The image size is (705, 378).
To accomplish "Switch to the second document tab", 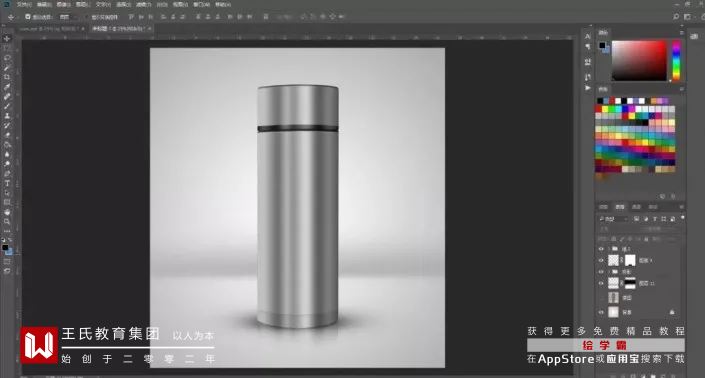I will 121,29.
